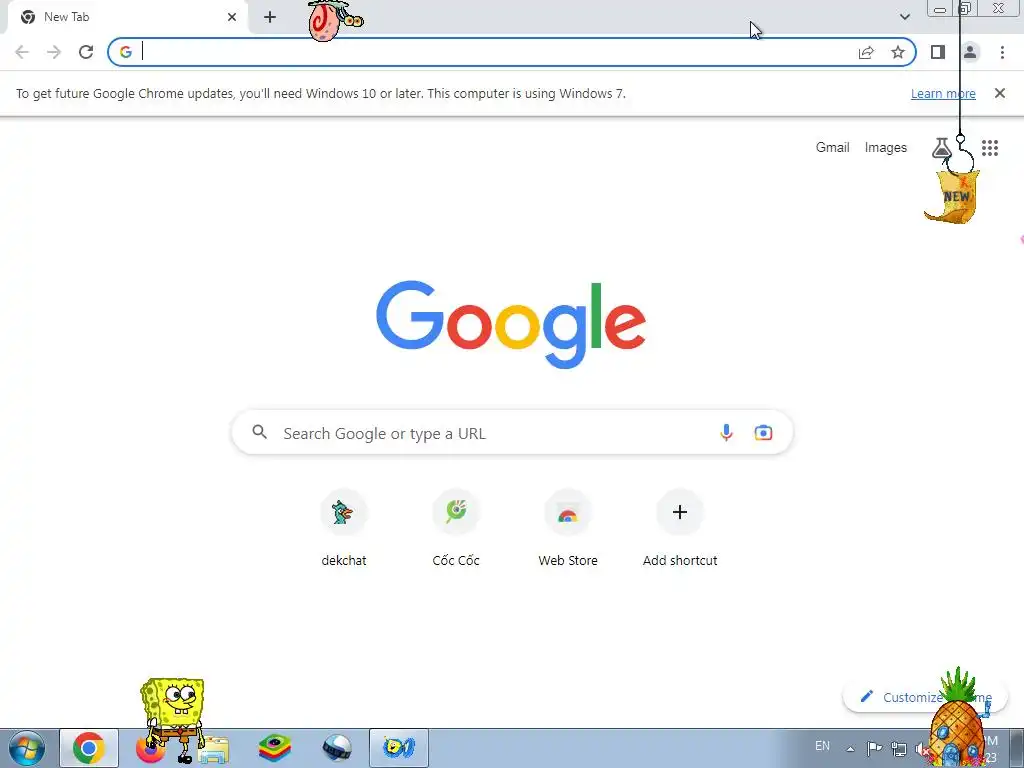This screenshot has width=1024, height=768.
Task: Focus the Search Google or type a URL box
Action: 512,432
